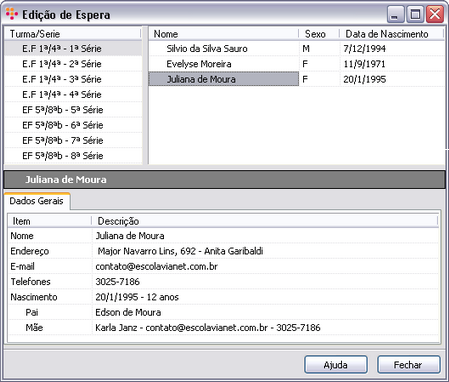Click address Major Navarro Lins, 692

(180, 251)
